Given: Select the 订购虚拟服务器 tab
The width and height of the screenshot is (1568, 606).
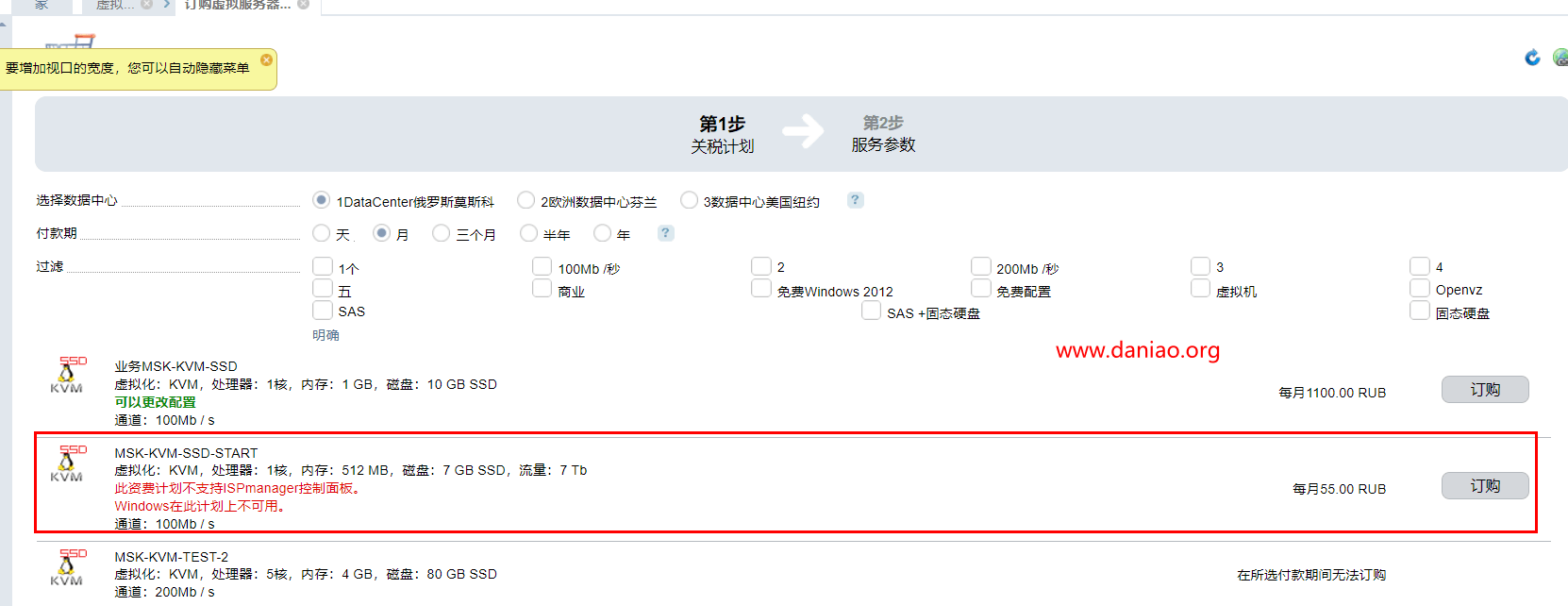Looking at the screenshot, I should click(x=237, y=5).
